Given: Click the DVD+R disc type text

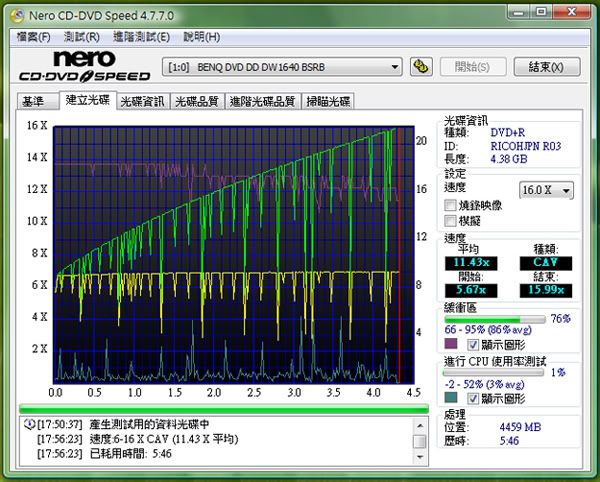Looking at the screenshot, I should [508, 133].
